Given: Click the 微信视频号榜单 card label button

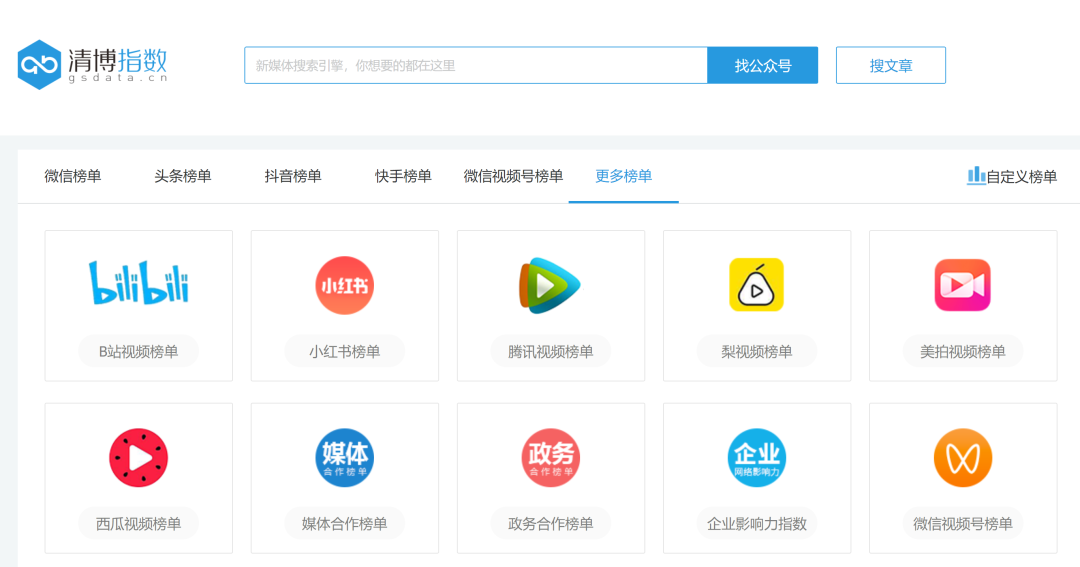Looking at the screenshot, I should click(x=962, y=524).
